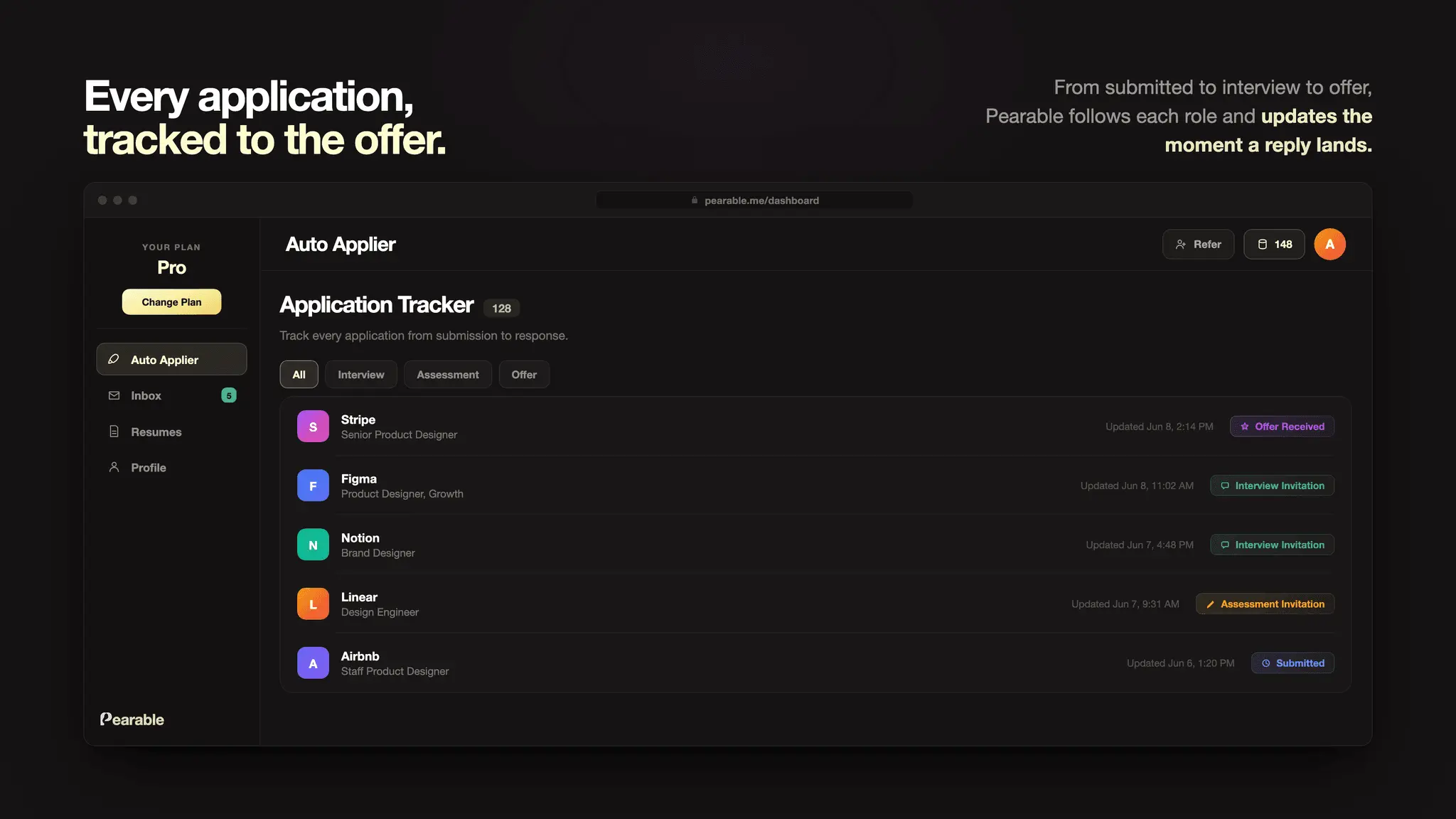Click the Staff Product Designer role text
Viewport: 1456px width, 819px height.
click(x=395, y=670)
